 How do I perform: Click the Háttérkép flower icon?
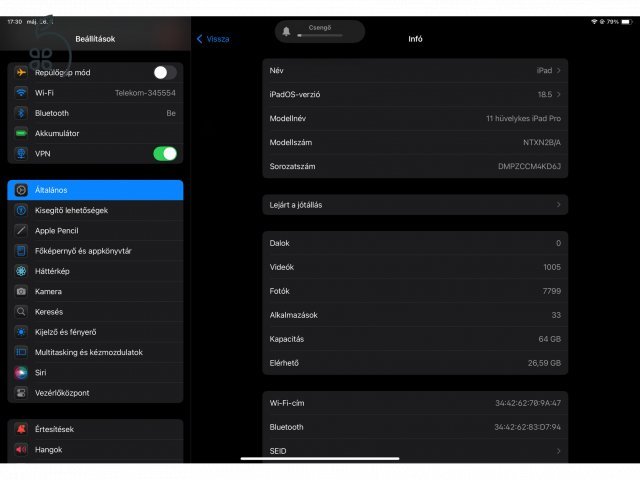[21, 271]
